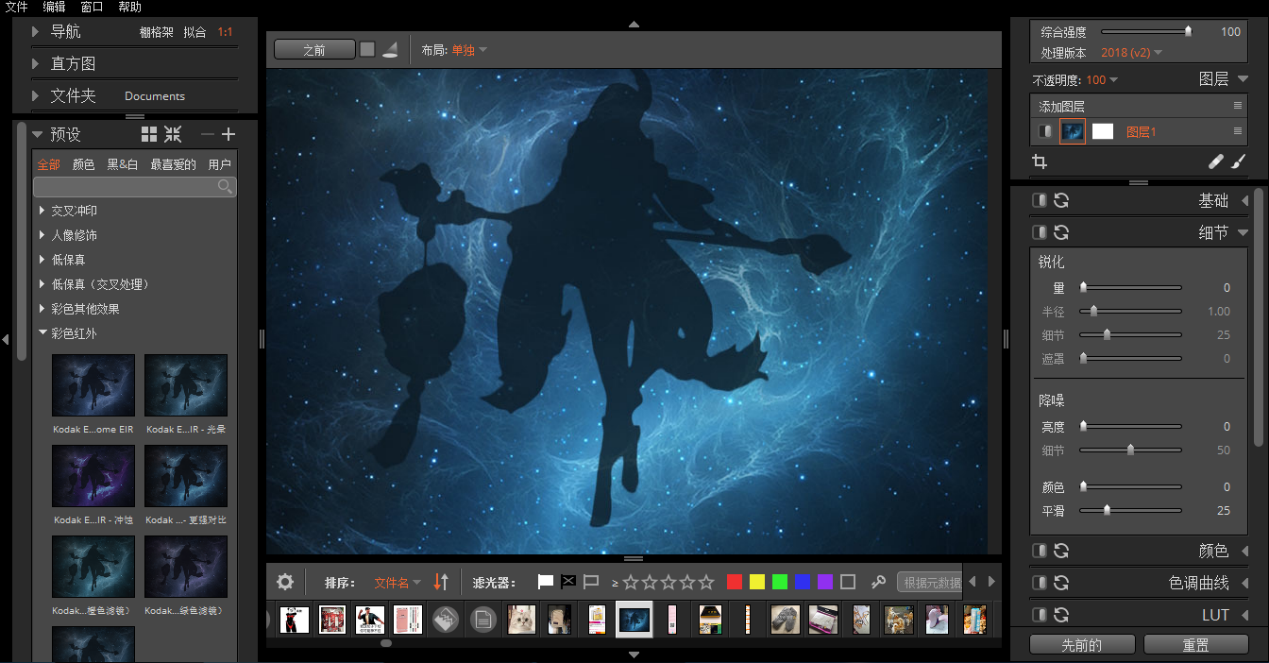
Task: Open the 布局 单独 dropdown
Action: click(x=469, y=50)
